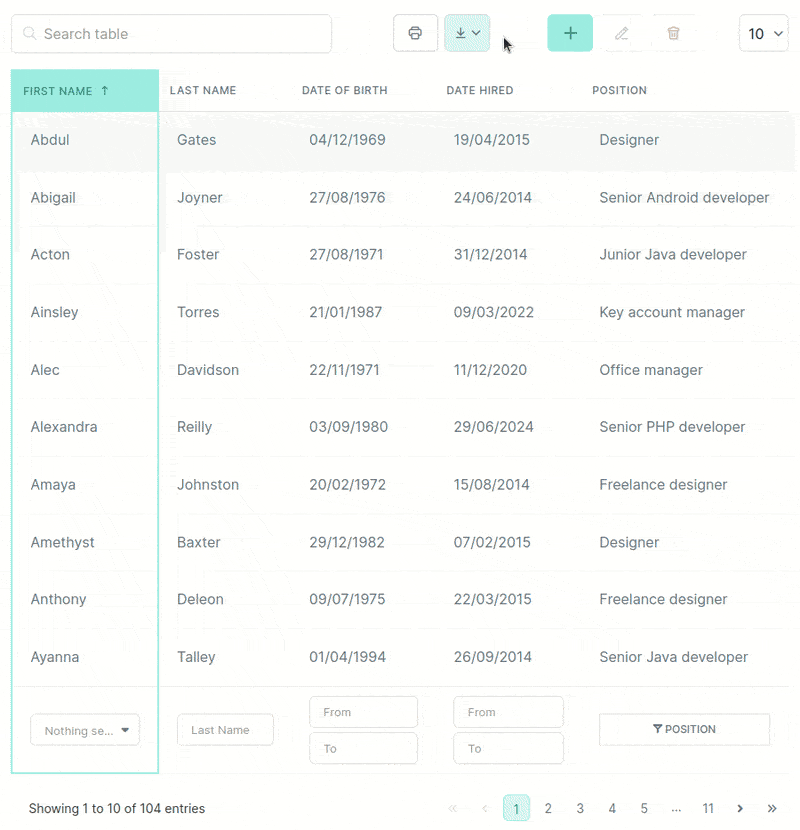Click the edit pencil icon

pyautogui.click(x=621, y=33)
